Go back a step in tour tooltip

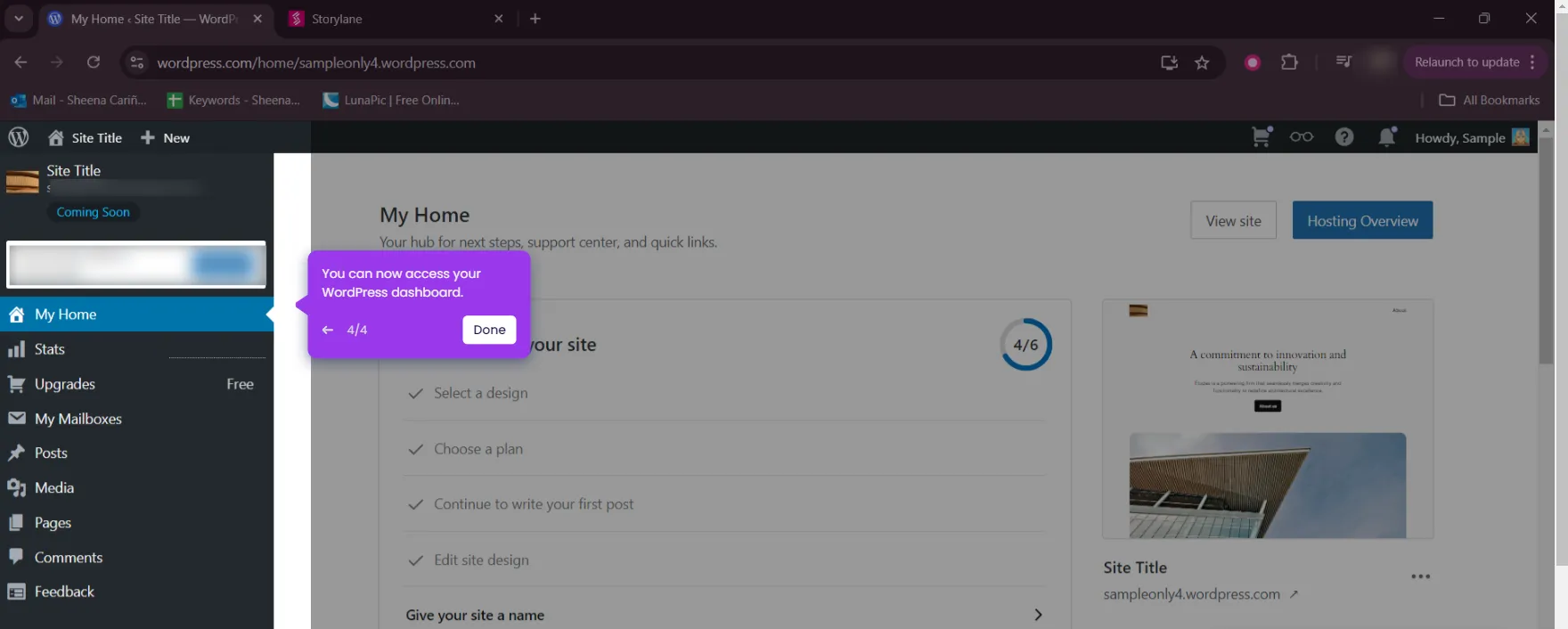328,330
